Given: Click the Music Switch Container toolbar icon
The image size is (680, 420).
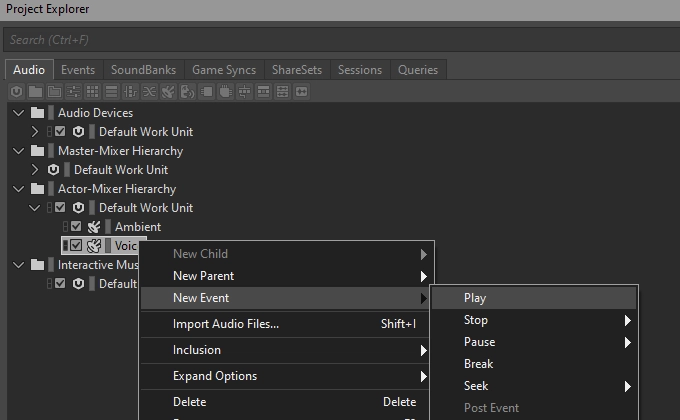Looking at the screenshot, I should [x=245, y=92].
